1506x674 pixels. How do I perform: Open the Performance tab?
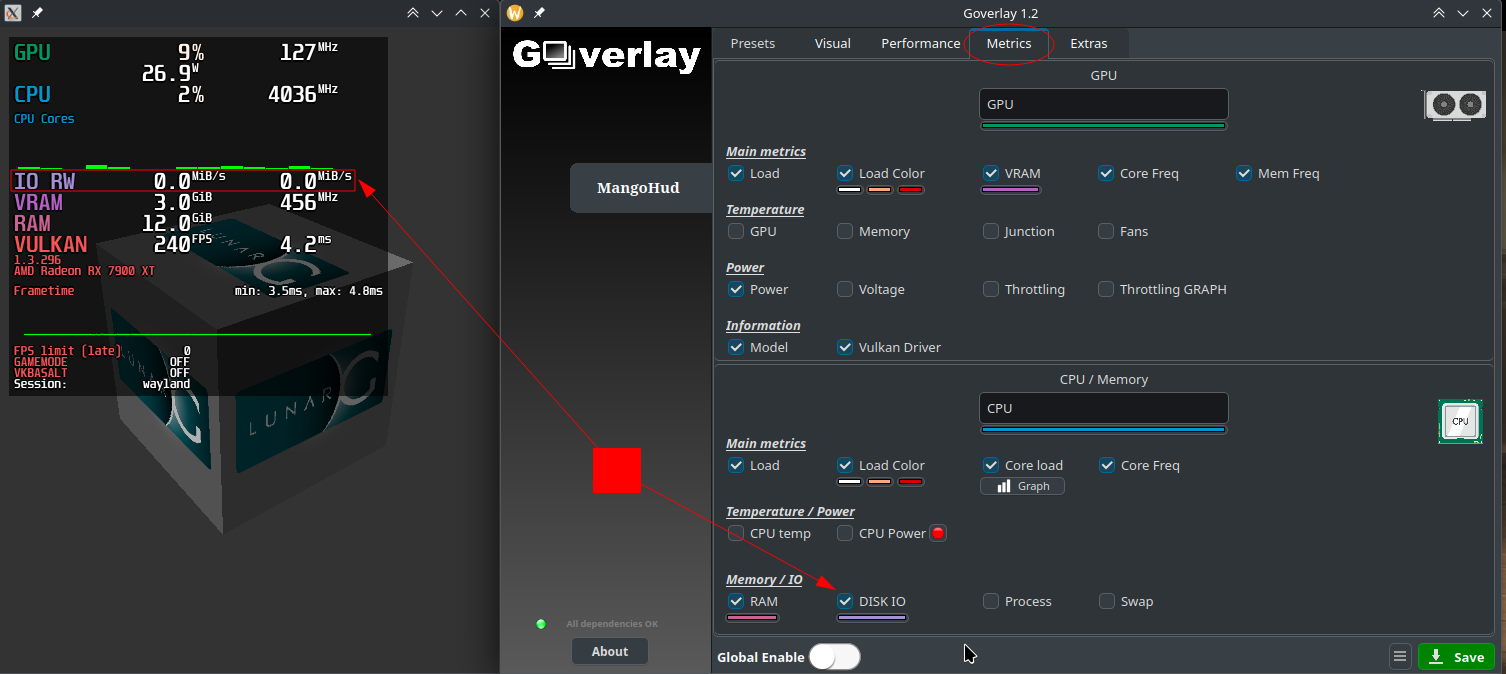click(x=921, y=43)
